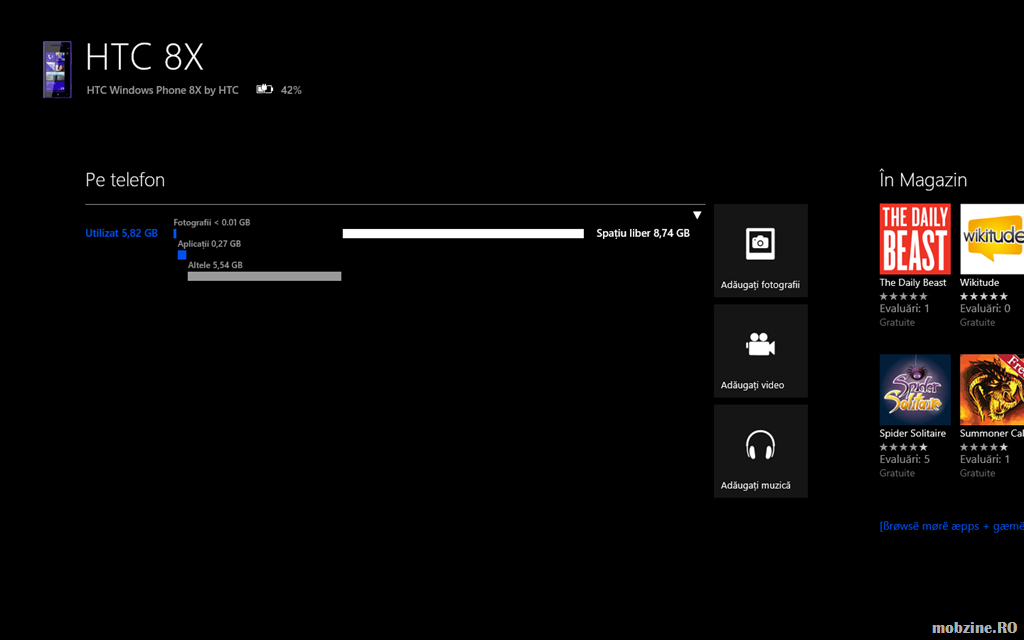The image size is (1024, 640).
Task: Click the camera icon for adding photos
Action: point(760,244)
